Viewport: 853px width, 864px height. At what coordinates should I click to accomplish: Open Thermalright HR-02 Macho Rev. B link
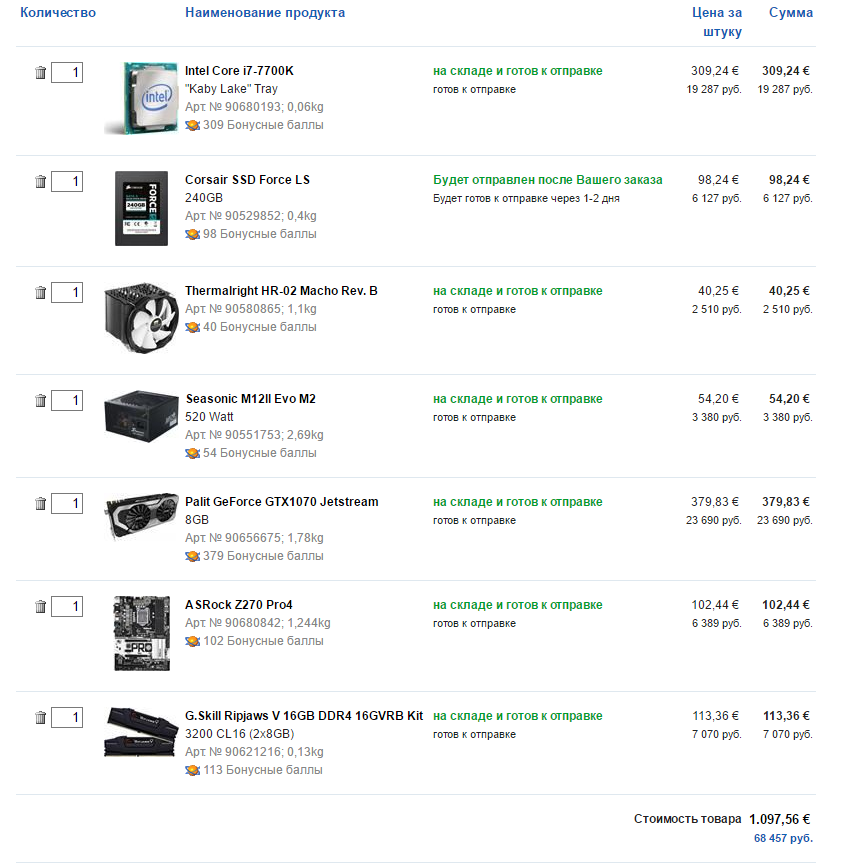(281, 290)
